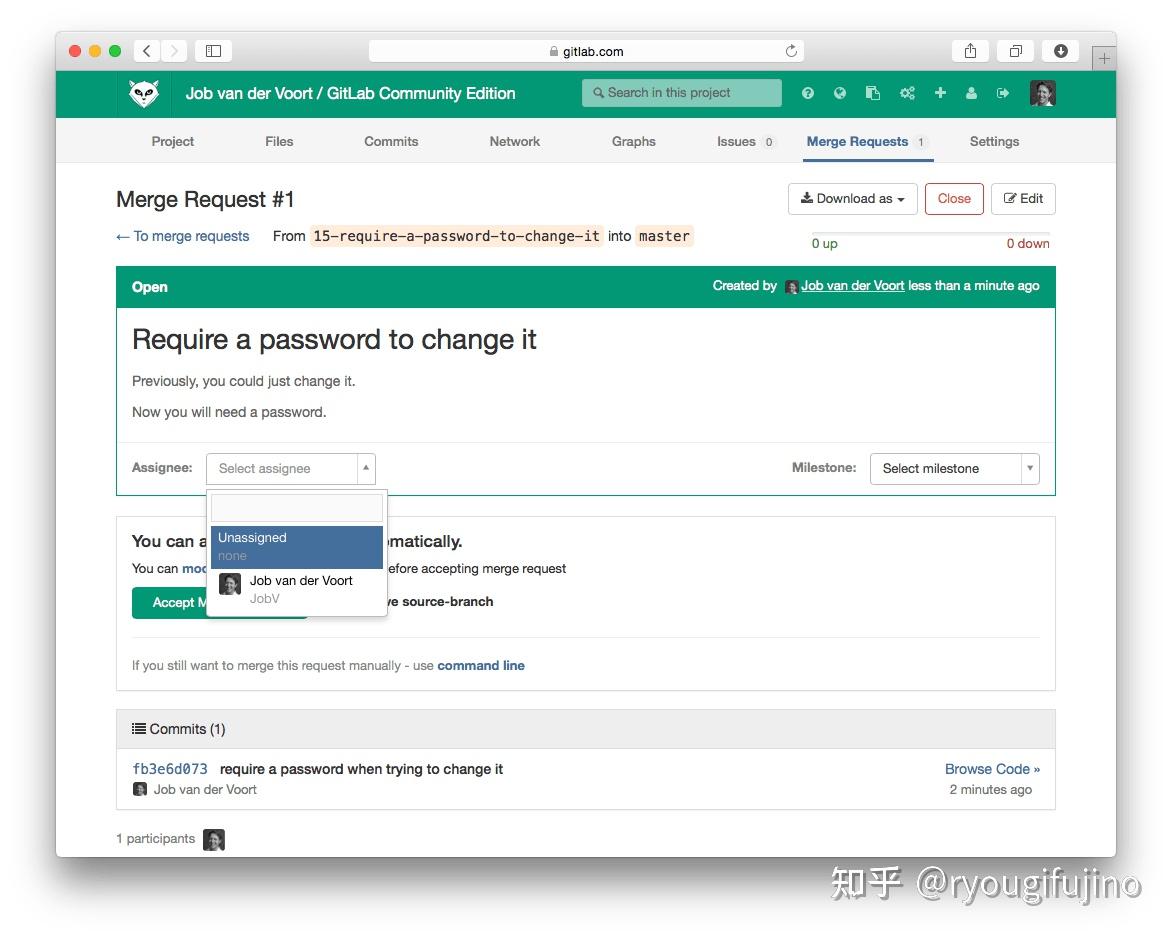Switch to the Commits tab
Screen dimensions: 1172x937
click(x=390, y=141)
